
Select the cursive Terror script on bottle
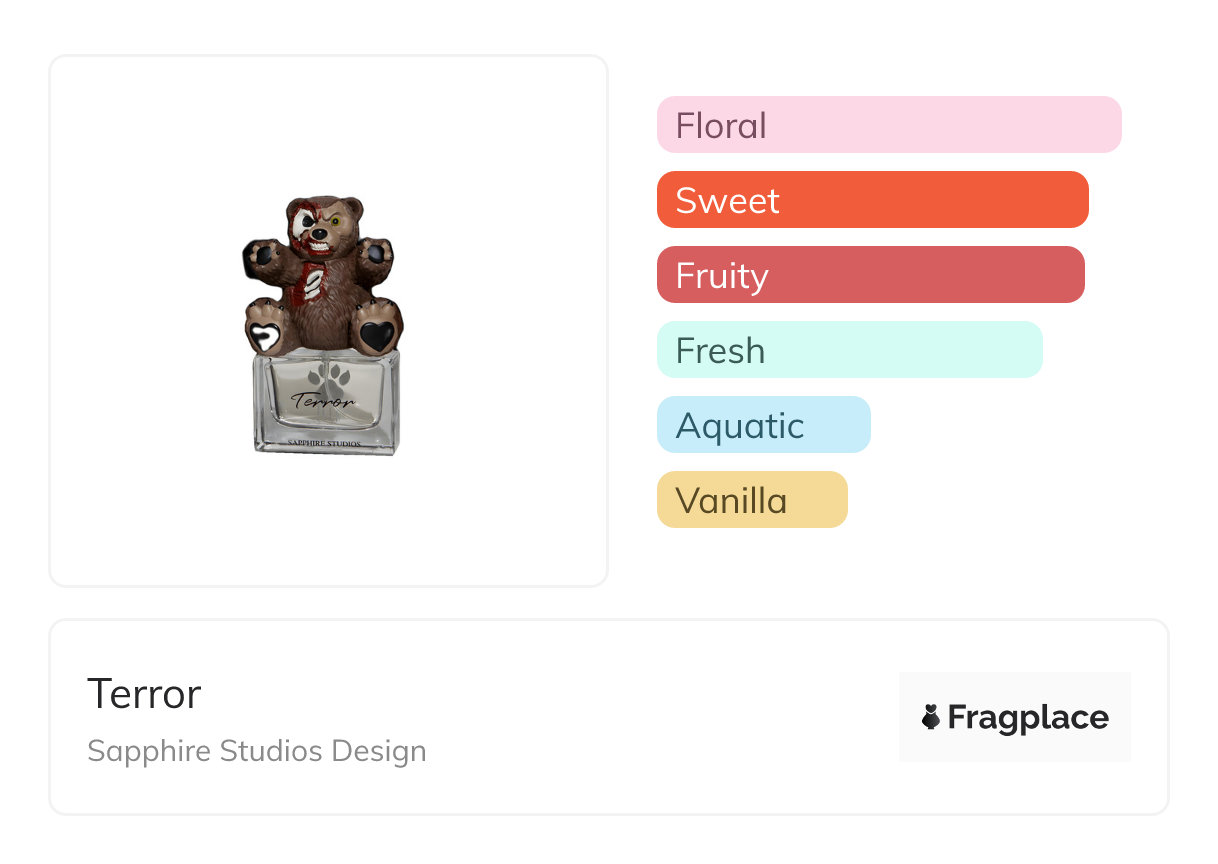pyautogui.click(x=322, y=401)
